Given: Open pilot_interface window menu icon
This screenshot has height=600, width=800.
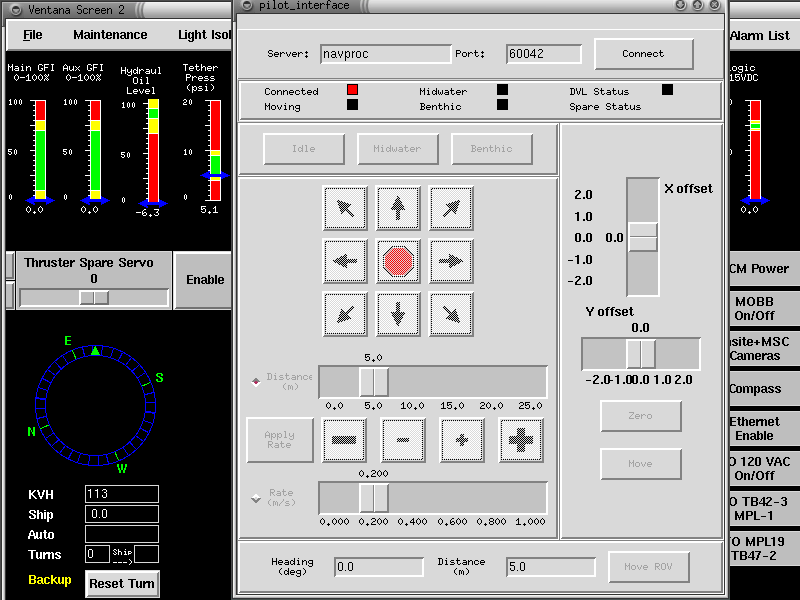Looking at the screenshot, I should click(x=247, y=6).
